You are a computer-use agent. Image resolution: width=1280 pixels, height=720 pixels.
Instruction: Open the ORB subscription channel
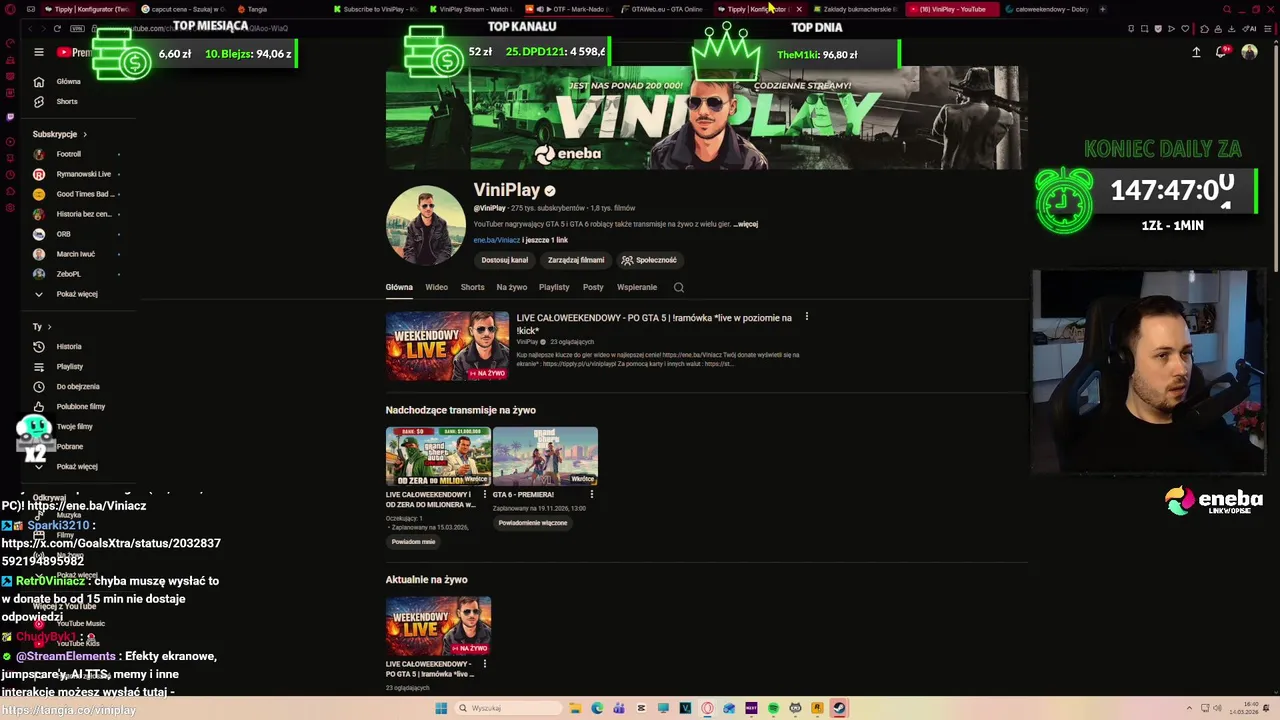(x=63, y=234)
